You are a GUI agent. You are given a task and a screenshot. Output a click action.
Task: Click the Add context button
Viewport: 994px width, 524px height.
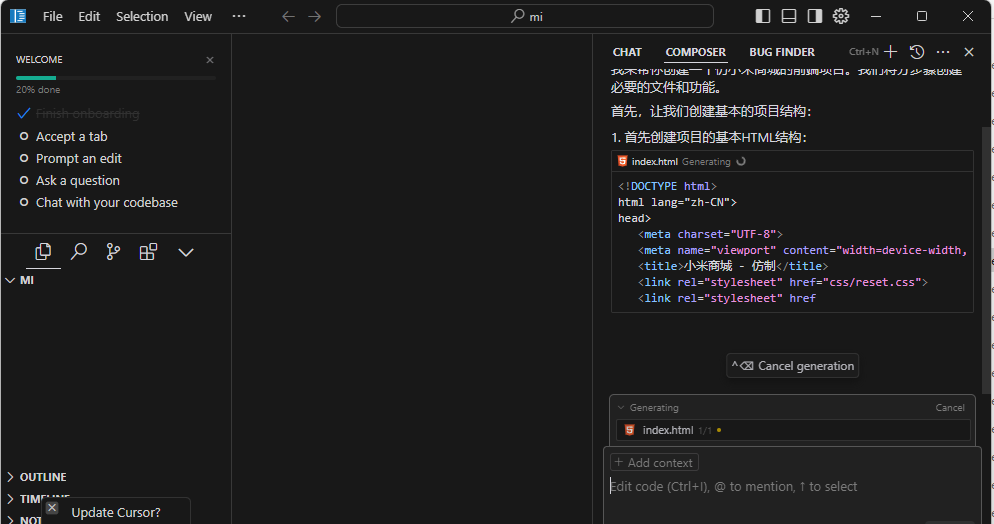pyautogui.click(x=654, y=463)
